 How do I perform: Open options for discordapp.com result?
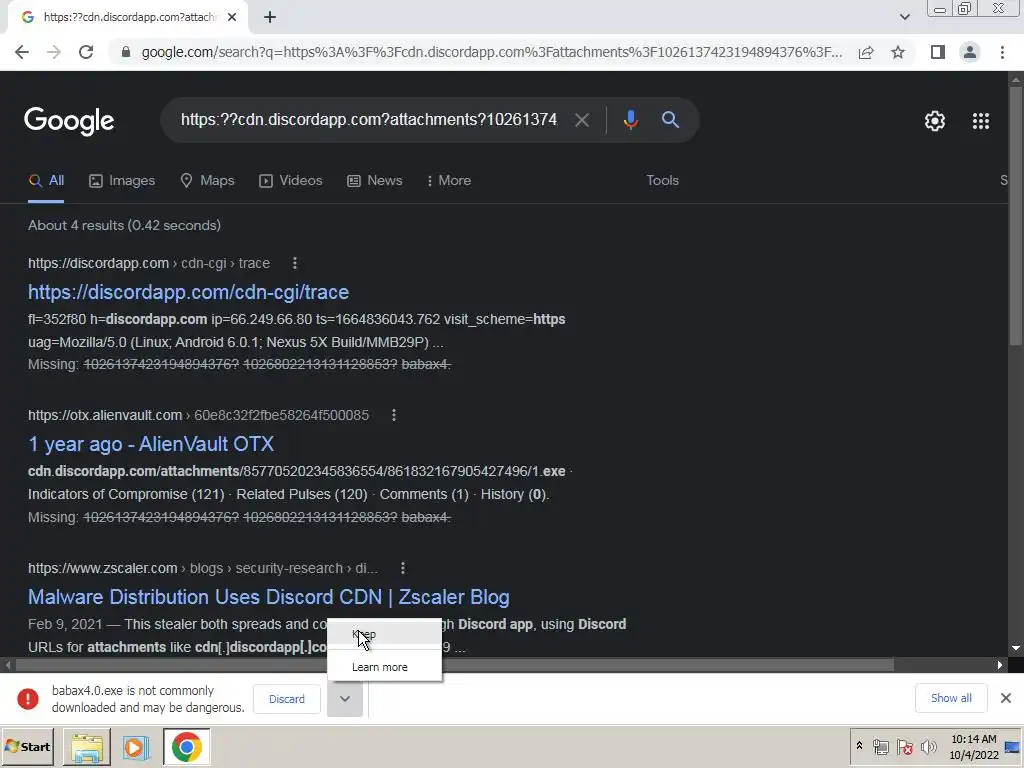click(295, 263)
